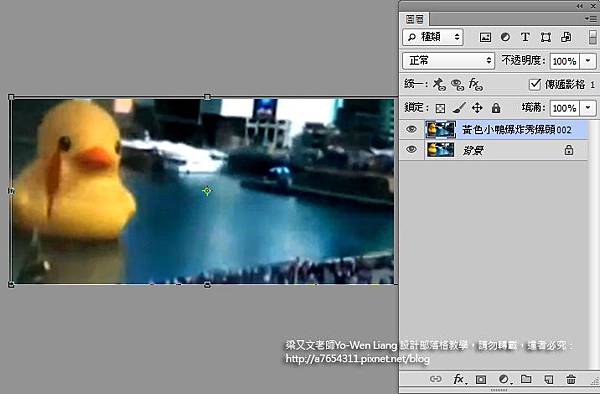
Task: Open the 正常 blend mode dropdown
Action: pyautogui.click(x=448, y=60)
